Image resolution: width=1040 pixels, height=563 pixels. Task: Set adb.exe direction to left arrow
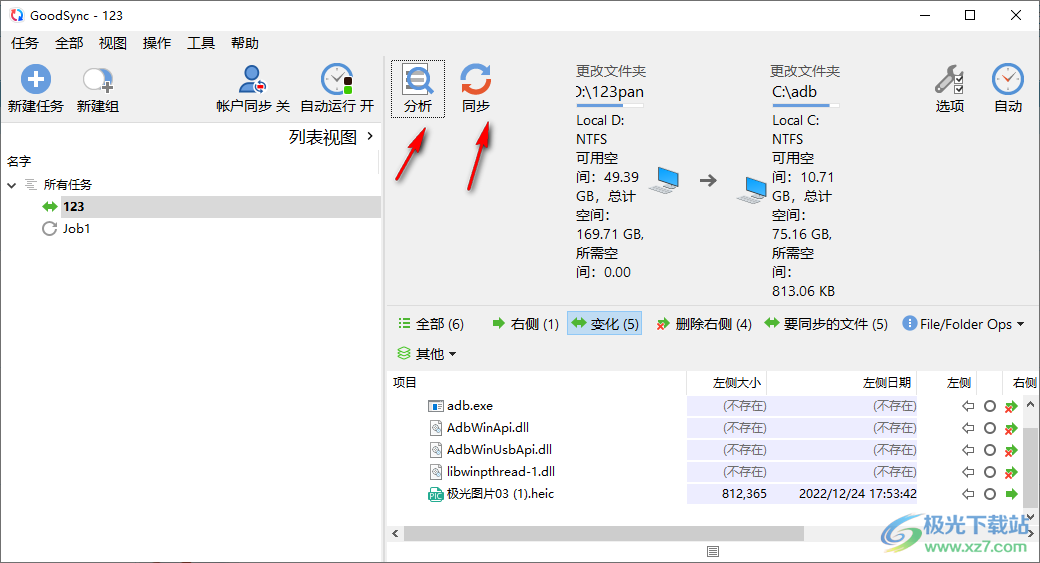point(968,407)
